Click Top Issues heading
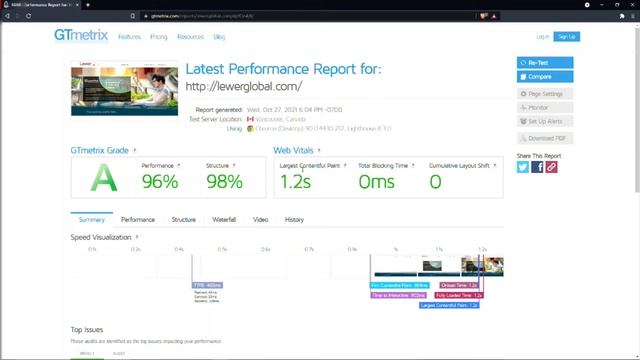Image resolution: width=640 pixels, height=360 pixels. [x=87, y=330]
